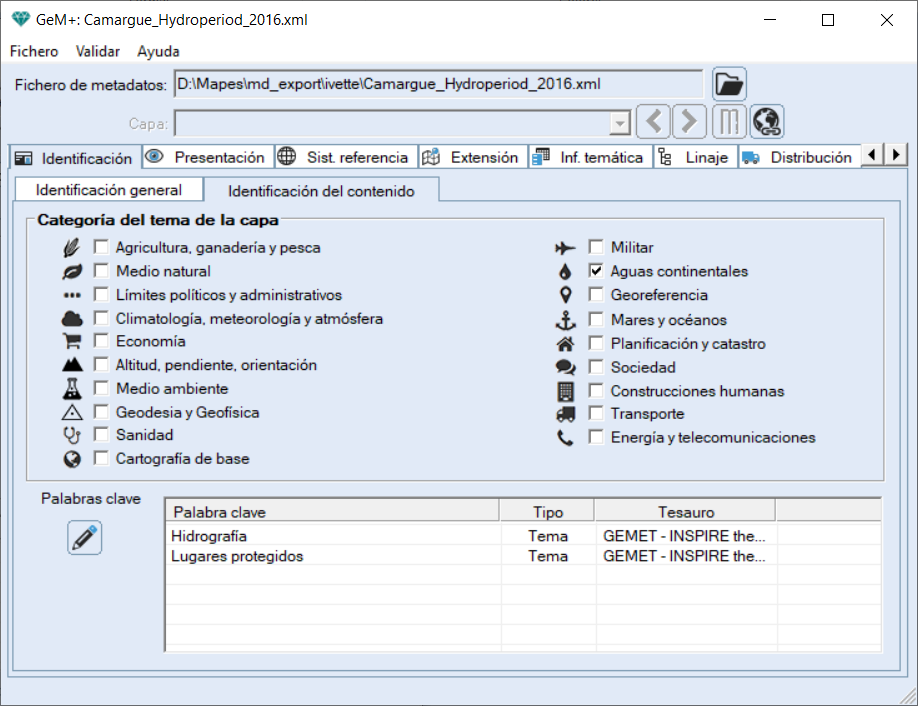Switch to the Distribución tab

(798, 157)
